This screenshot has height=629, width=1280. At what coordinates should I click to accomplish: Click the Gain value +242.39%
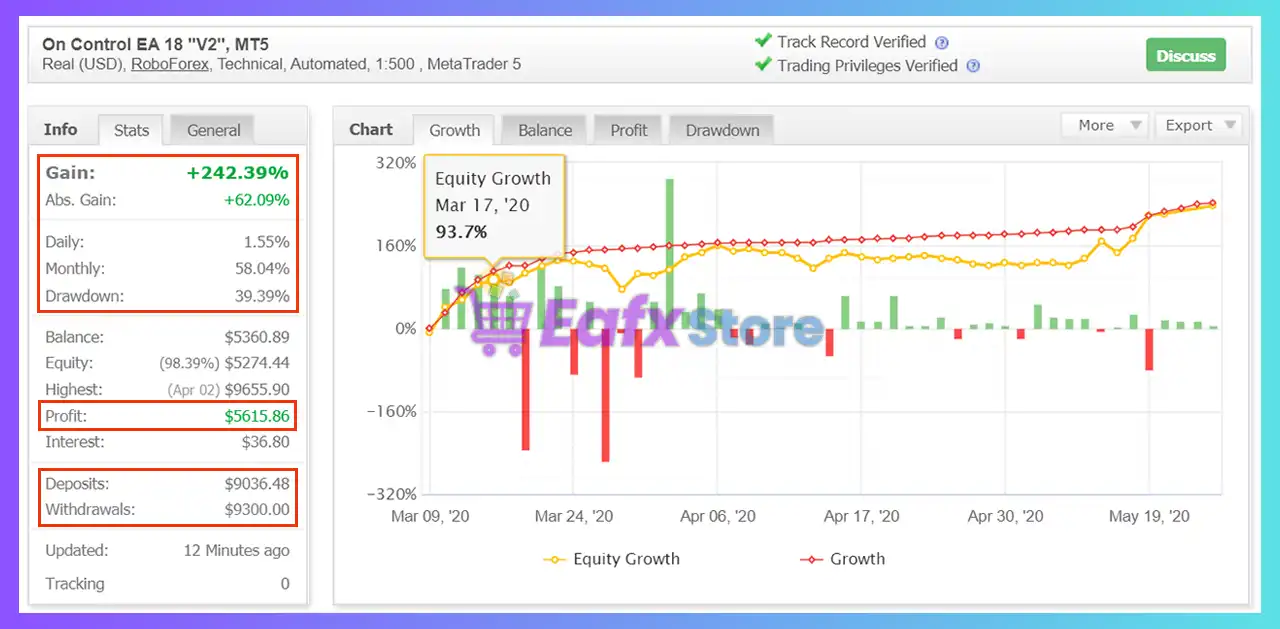click(237, 173)
